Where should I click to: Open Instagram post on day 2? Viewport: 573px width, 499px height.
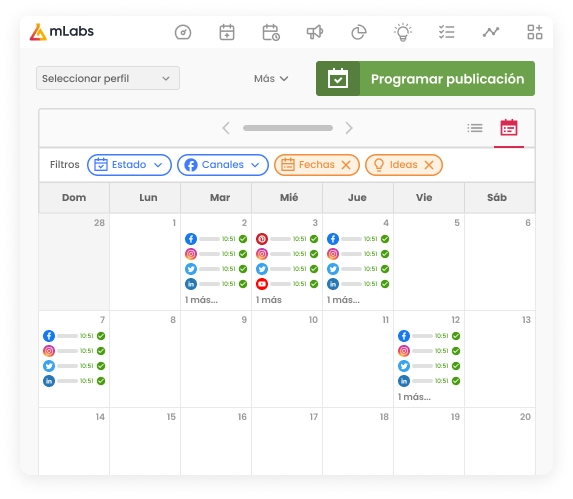coord(216,254)
